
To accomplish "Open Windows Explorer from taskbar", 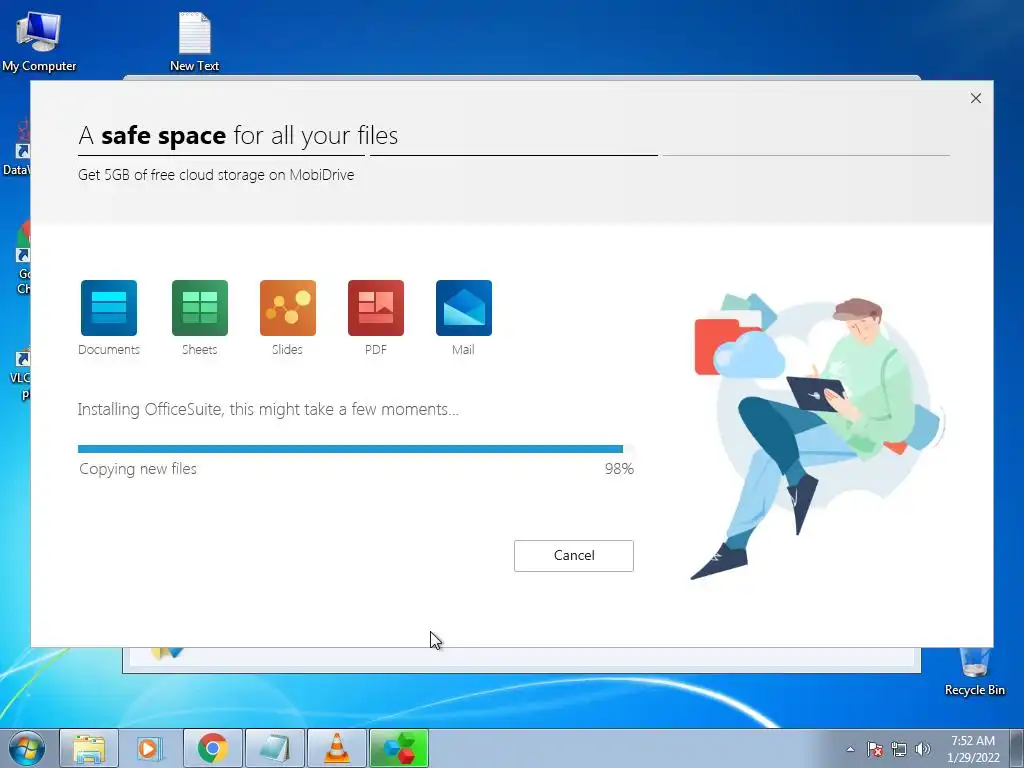I will (x=89, y=748).
